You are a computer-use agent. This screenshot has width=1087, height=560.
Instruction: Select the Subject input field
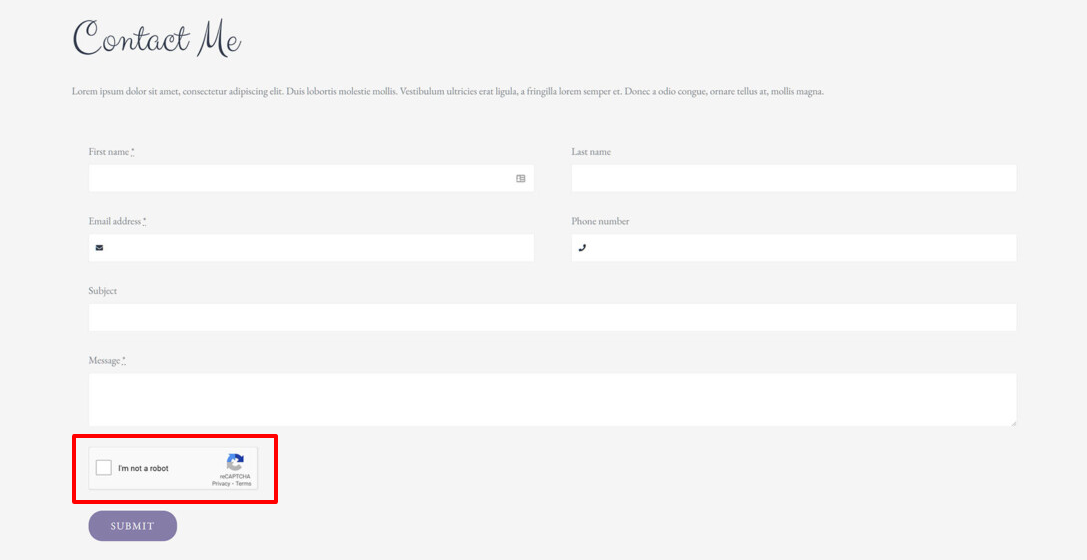click(x=552, y=317)
